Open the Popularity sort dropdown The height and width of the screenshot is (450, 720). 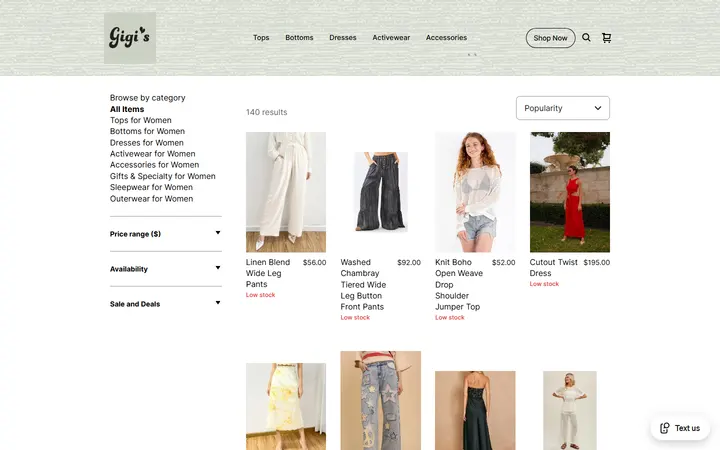[562, 108]
